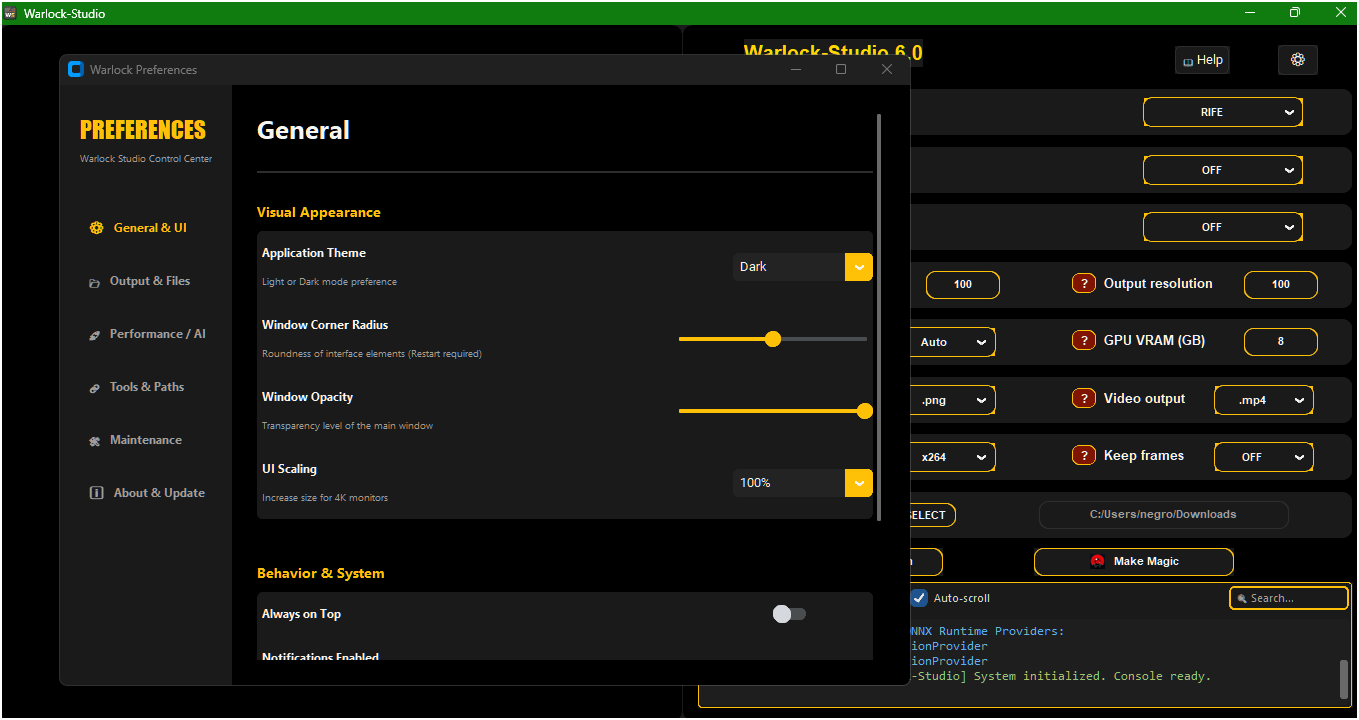The height and width of the screenshot is (720, 1359).
Task: Open the .png format dropdown
Action: coord(953,400)
